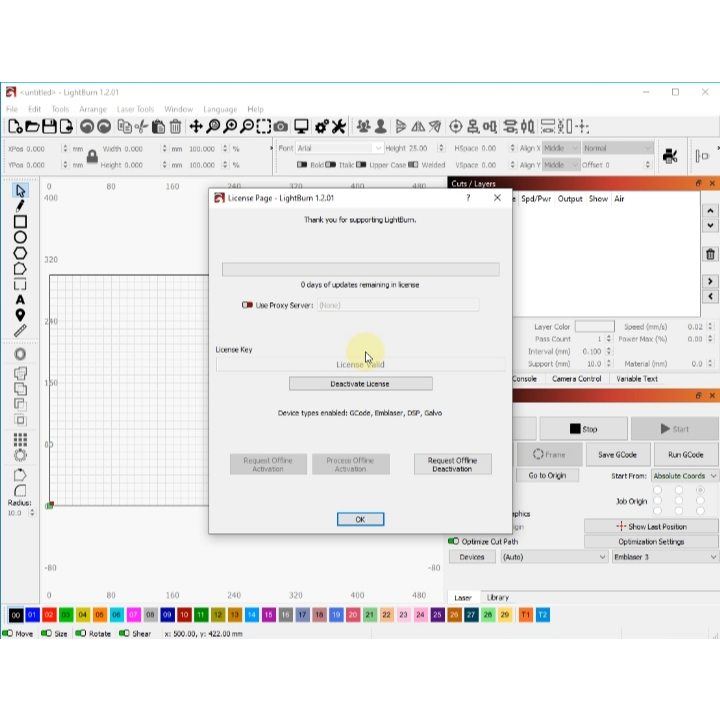Select the Text tool letter A
The image size is (720, 720).
point(20,300)
